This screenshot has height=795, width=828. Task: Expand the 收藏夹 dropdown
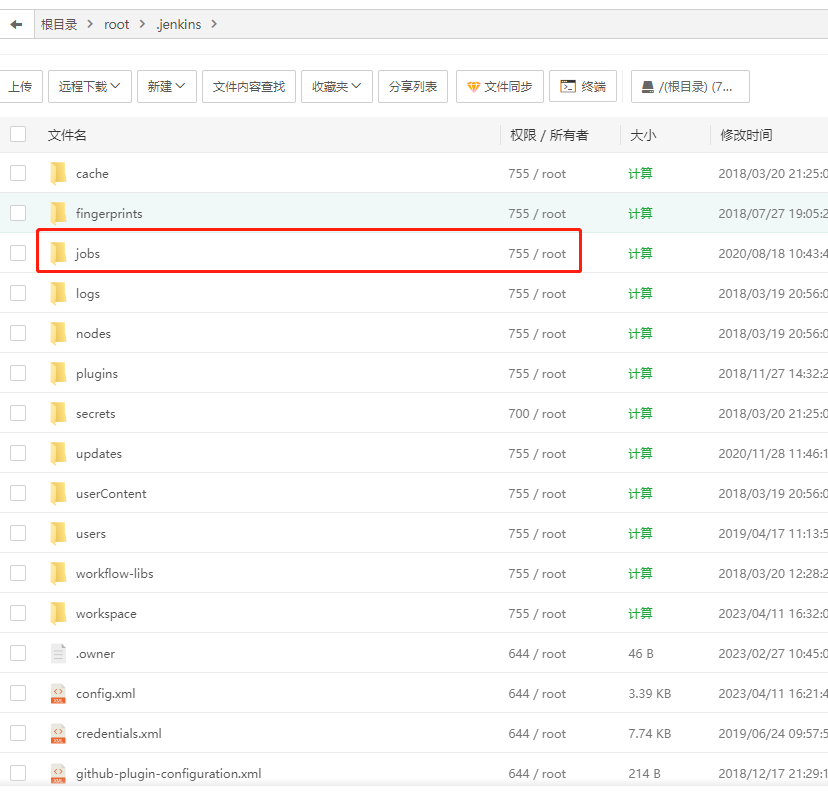tap(337, 87)
